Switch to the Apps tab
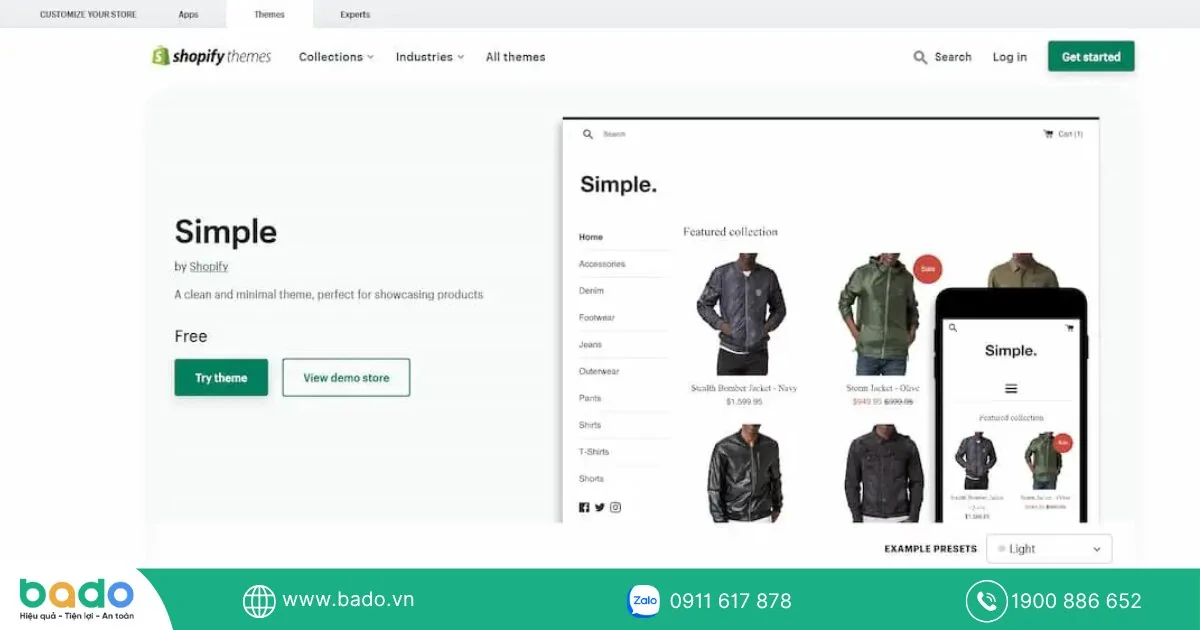 (x=188, y=15)
